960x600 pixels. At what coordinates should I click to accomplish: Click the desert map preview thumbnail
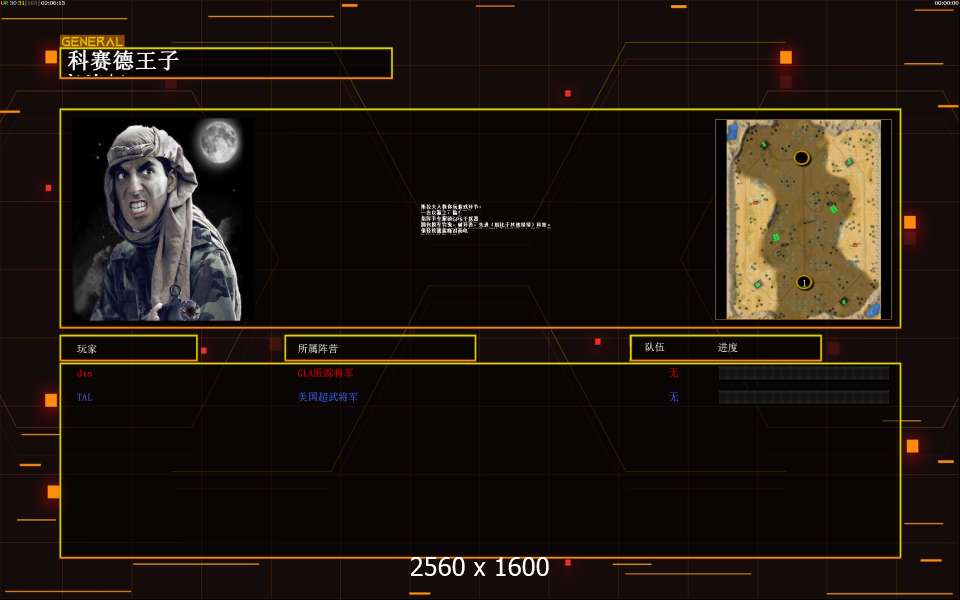pyautogui.click(x=803, y=219)
